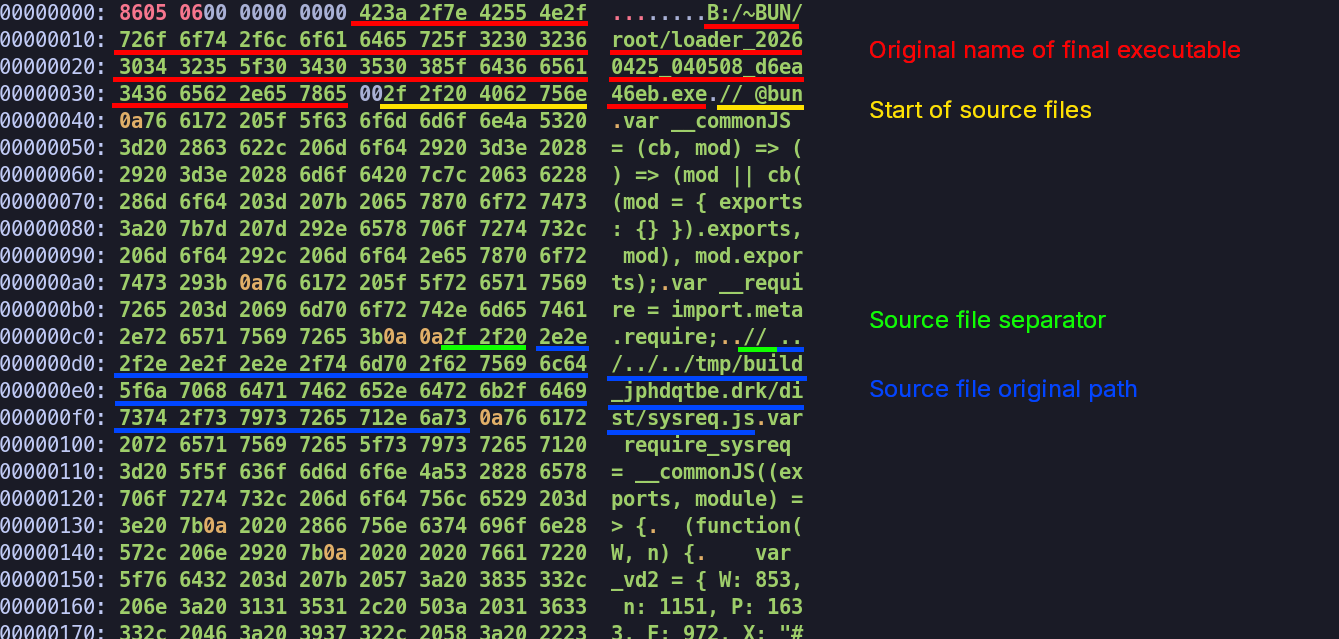Click ASCII text ') => (mod || cb('
Viewport: 1339px width, 639px height.
(707, 175)
